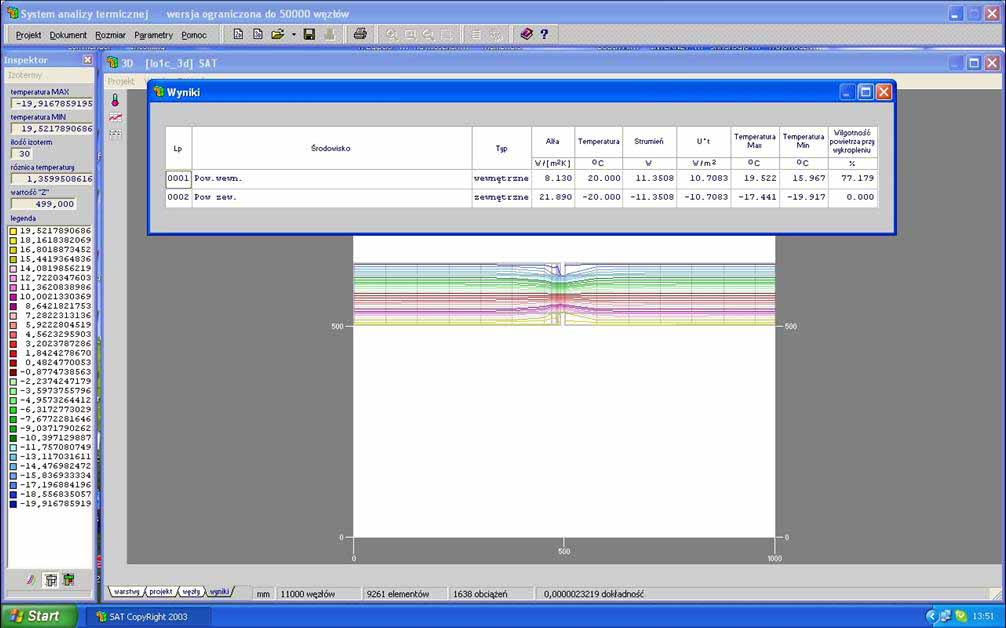Click the legend swatch for -6,3172773029
The image size is (1006, 628).
pos(13,410)
